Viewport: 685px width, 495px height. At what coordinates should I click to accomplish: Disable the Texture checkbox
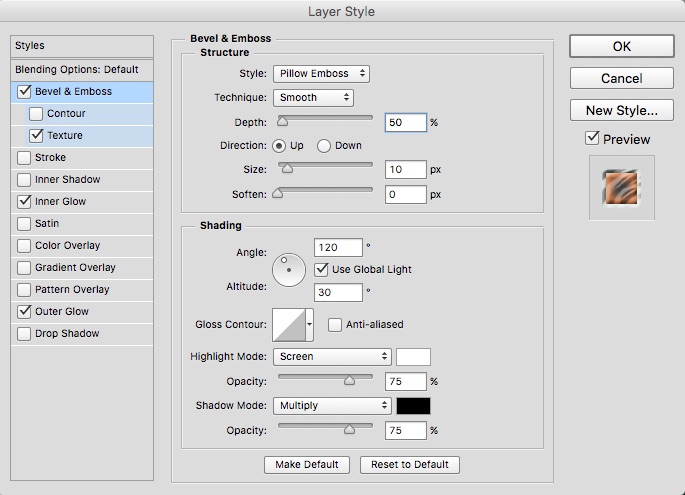[37, 135]
